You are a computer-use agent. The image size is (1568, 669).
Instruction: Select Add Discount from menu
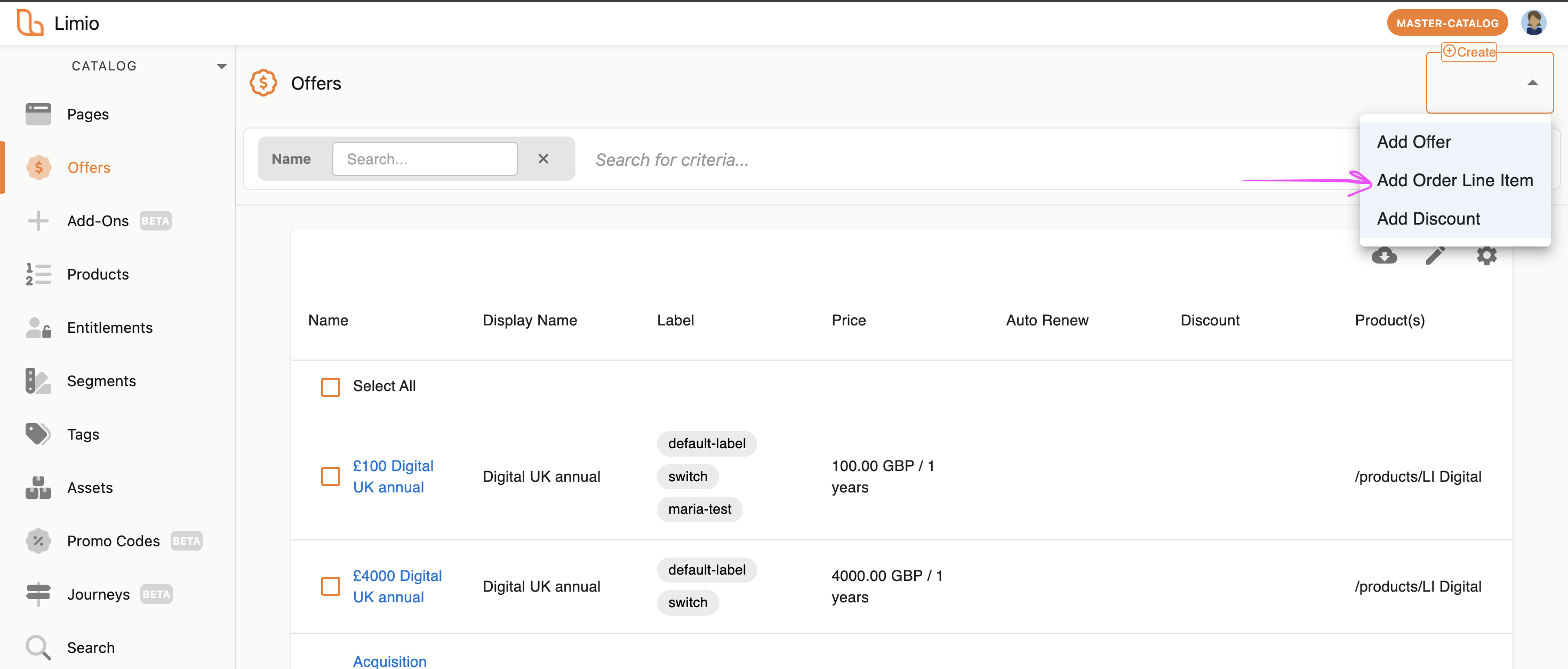[x=1428, y=219]
